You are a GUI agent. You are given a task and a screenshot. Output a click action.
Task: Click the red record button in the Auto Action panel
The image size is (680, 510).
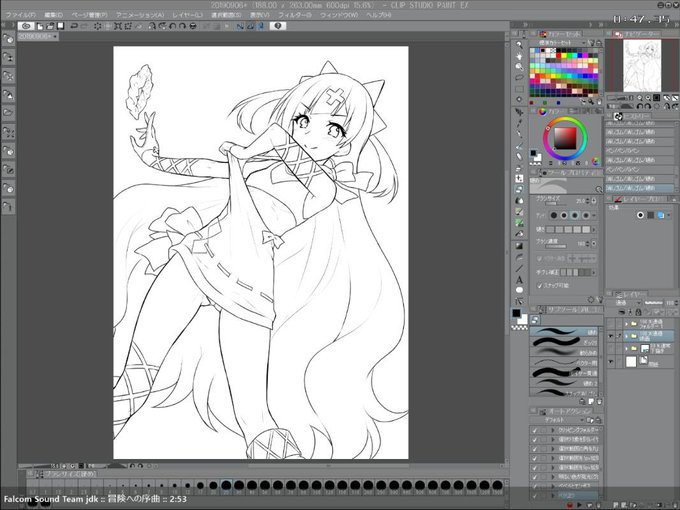pos(569,505)
